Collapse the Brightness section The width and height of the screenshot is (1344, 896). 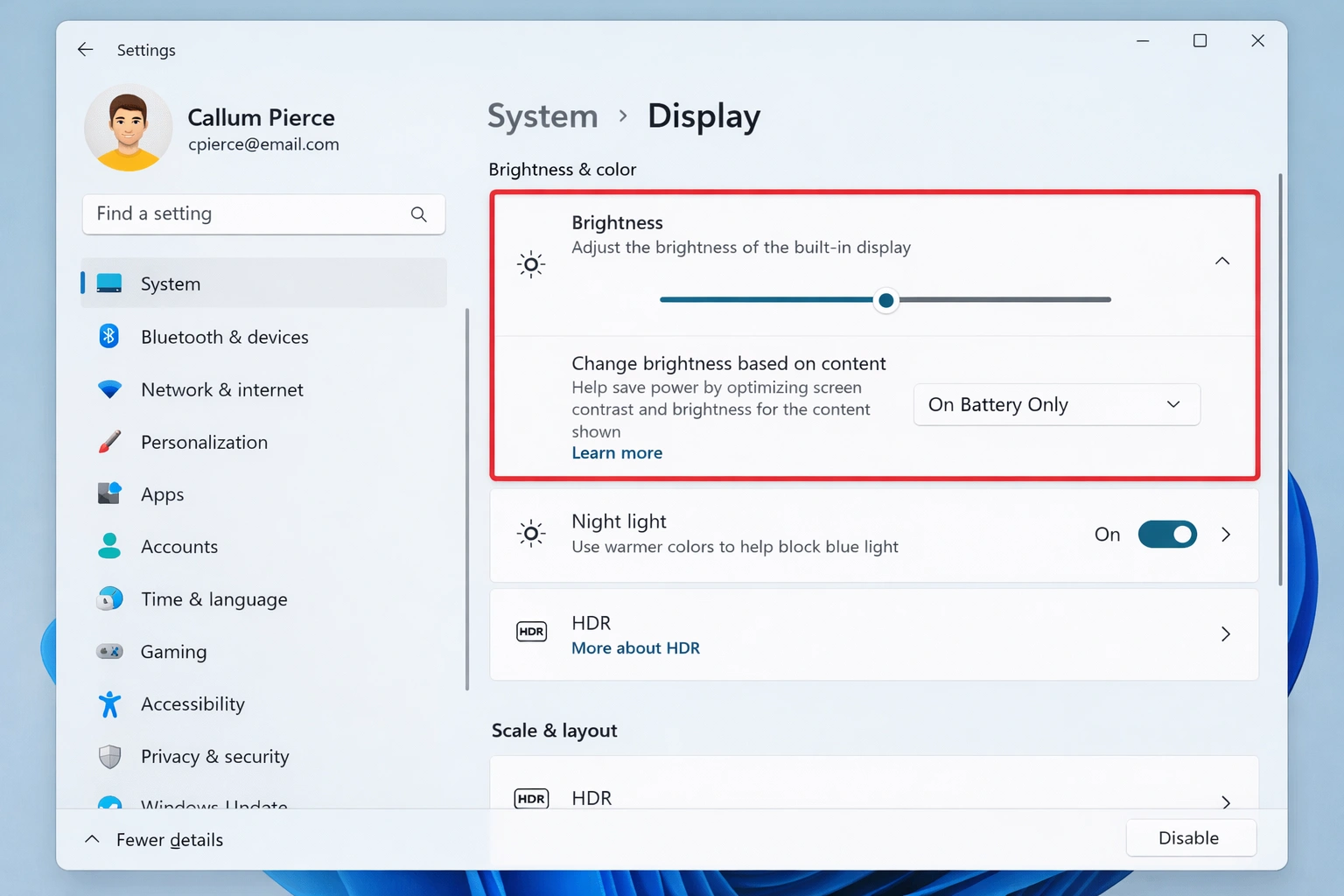(1222, 260)
